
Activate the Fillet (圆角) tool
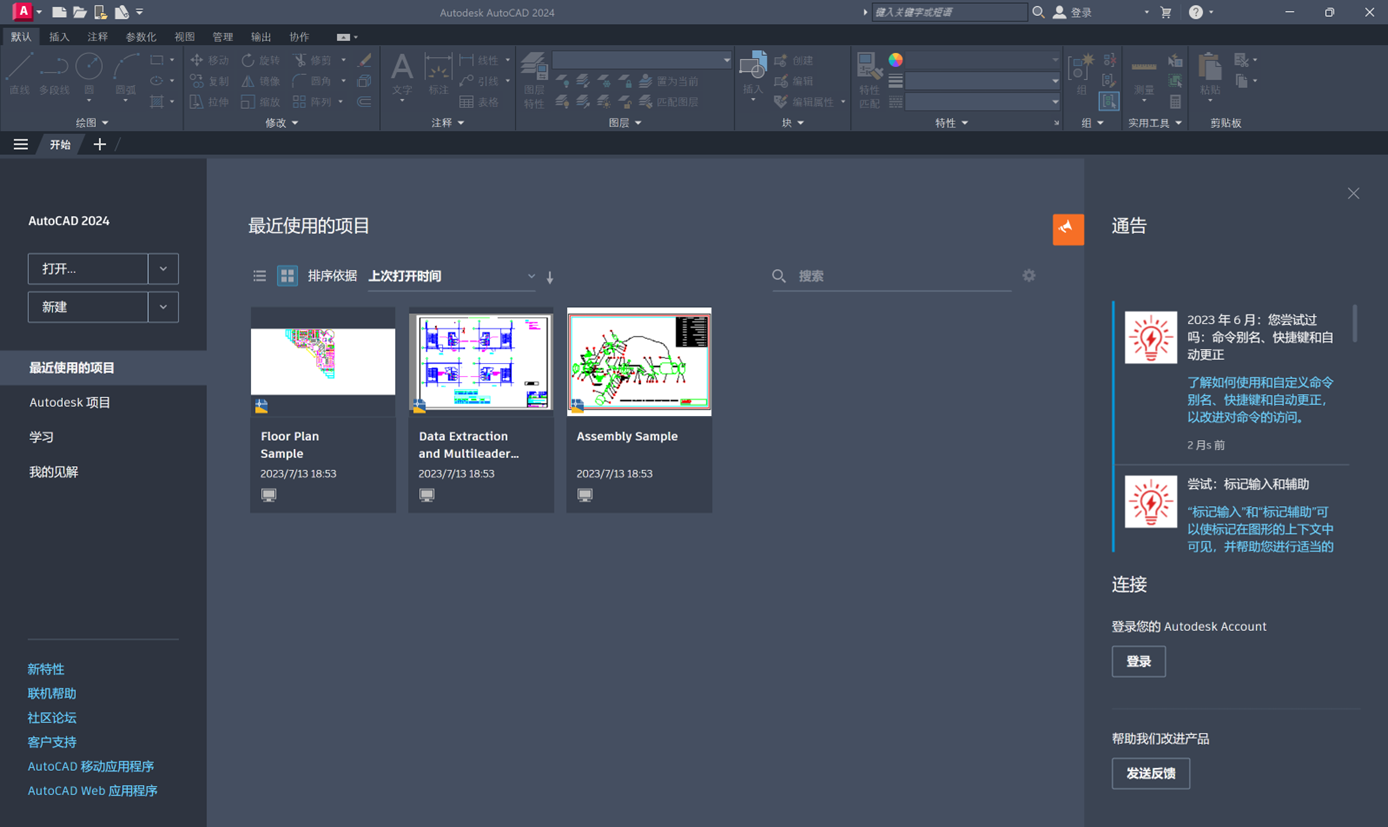point(313,81)
